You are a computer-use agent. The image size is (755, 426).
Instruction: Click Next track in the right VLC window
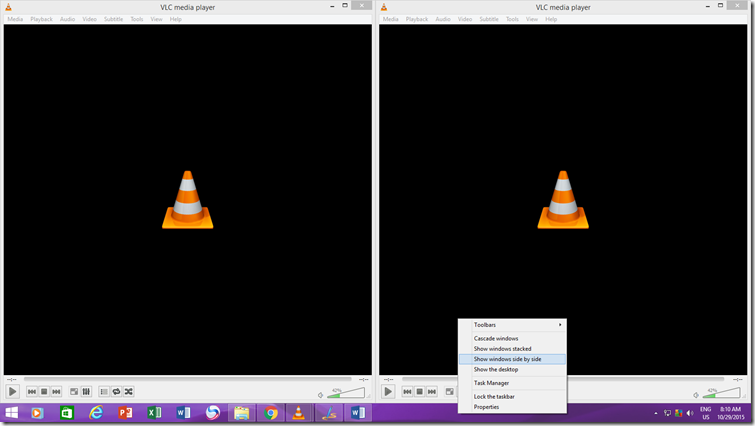tap(432, 392)
